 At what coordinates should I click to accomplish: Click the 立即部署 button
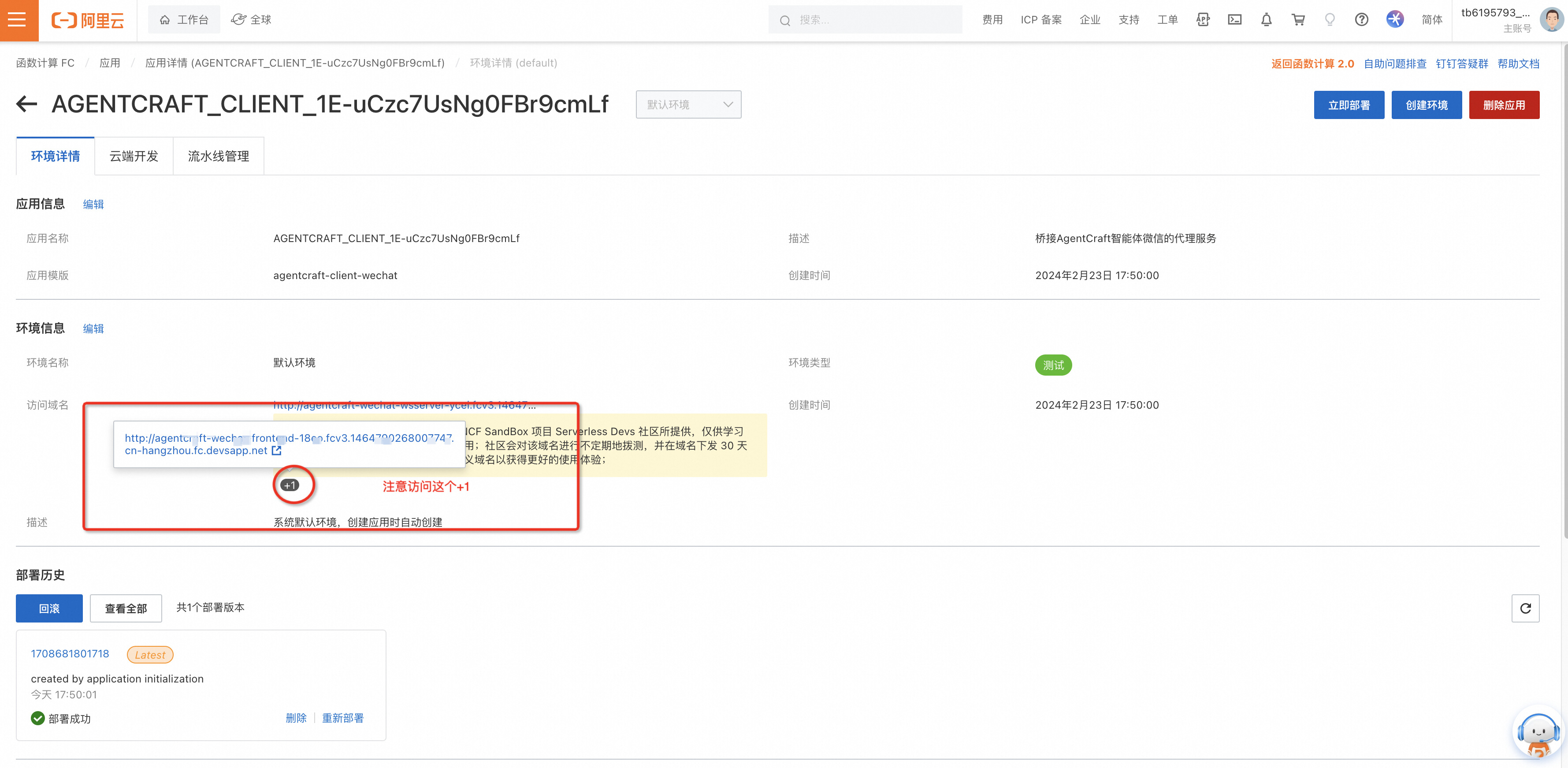point(1349,104)
